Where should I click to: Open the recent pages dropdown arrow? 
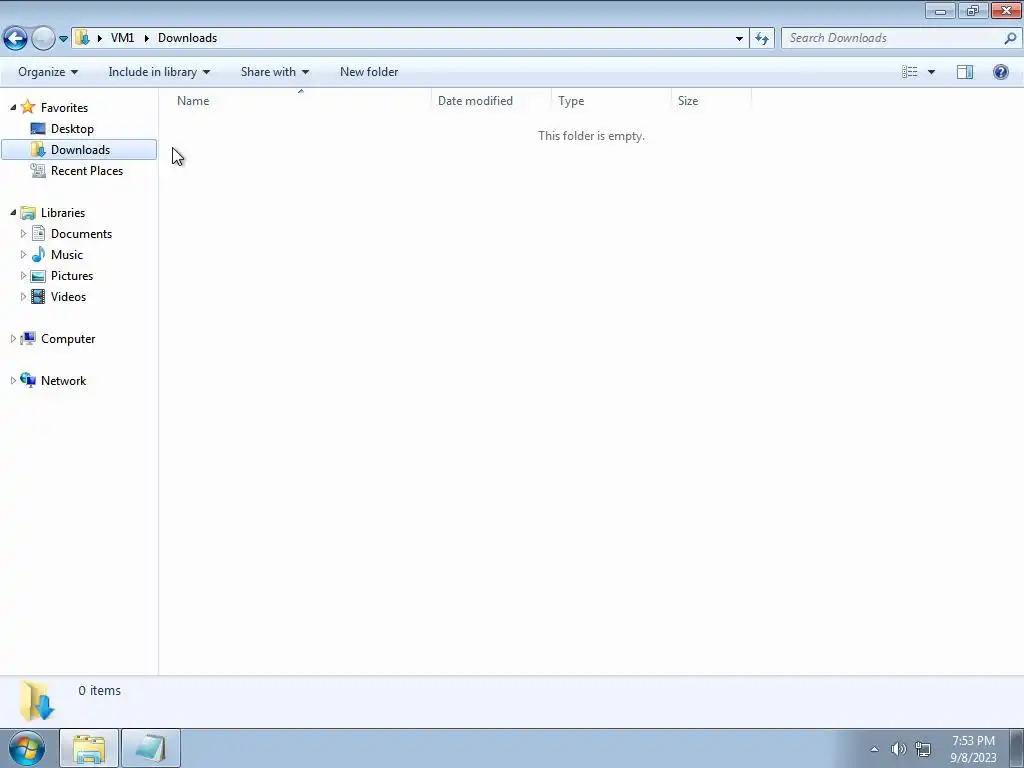[63, 39]
